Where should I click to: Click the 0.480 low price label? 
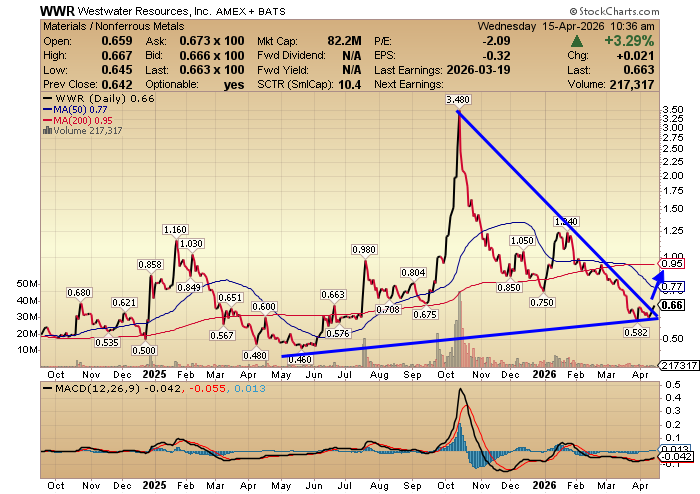pyautogui.click(x=255, y=356)
